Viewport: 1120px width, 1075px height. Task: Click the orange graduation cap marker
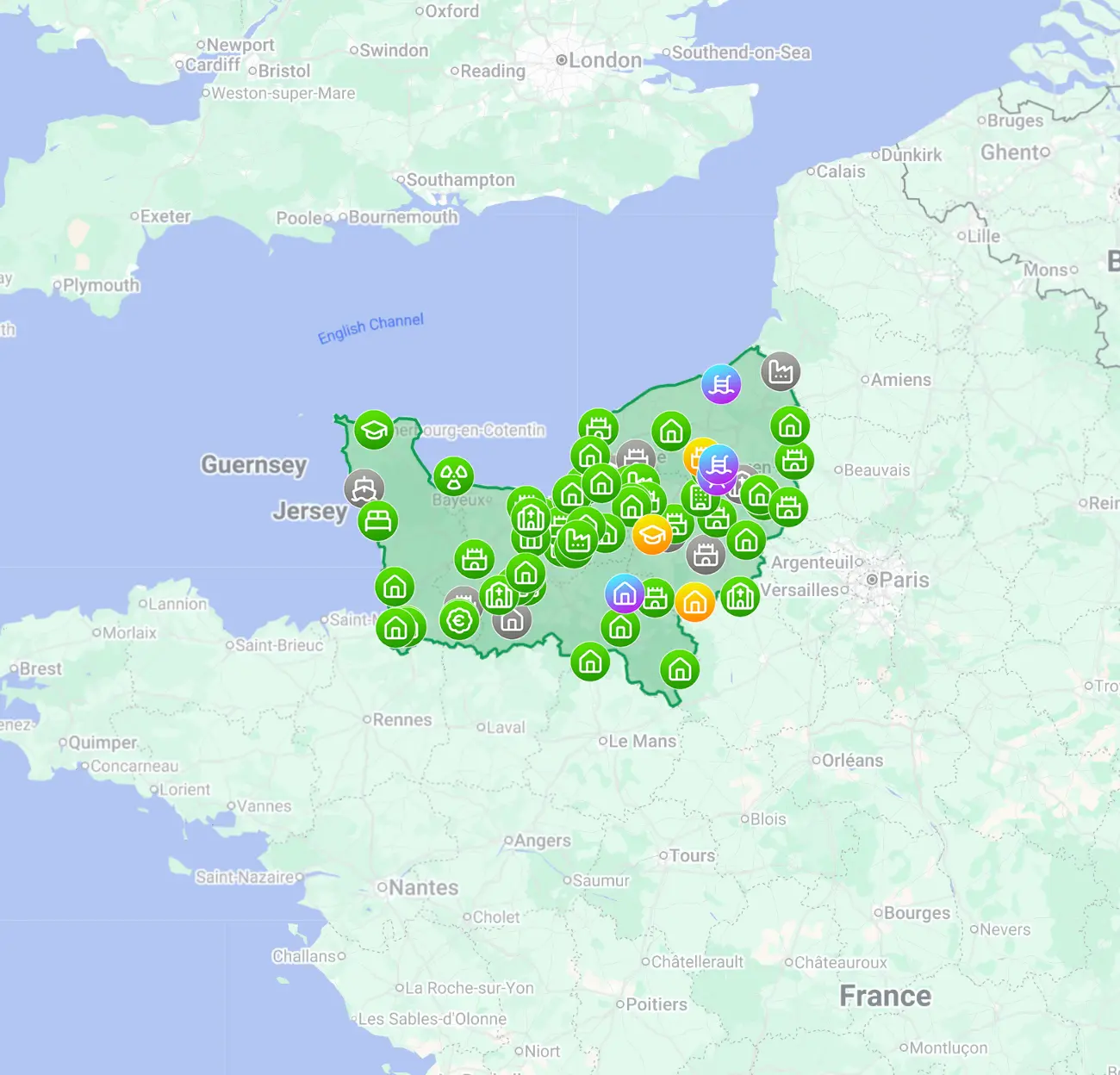click(x=652, y=534)
